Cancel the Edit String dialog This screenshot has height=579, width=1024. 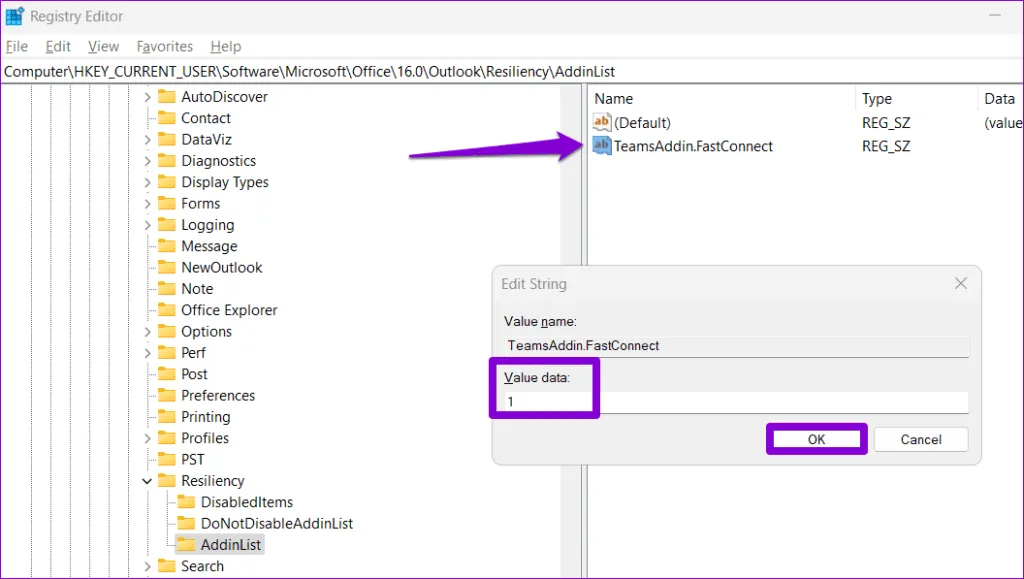point(920,439)
